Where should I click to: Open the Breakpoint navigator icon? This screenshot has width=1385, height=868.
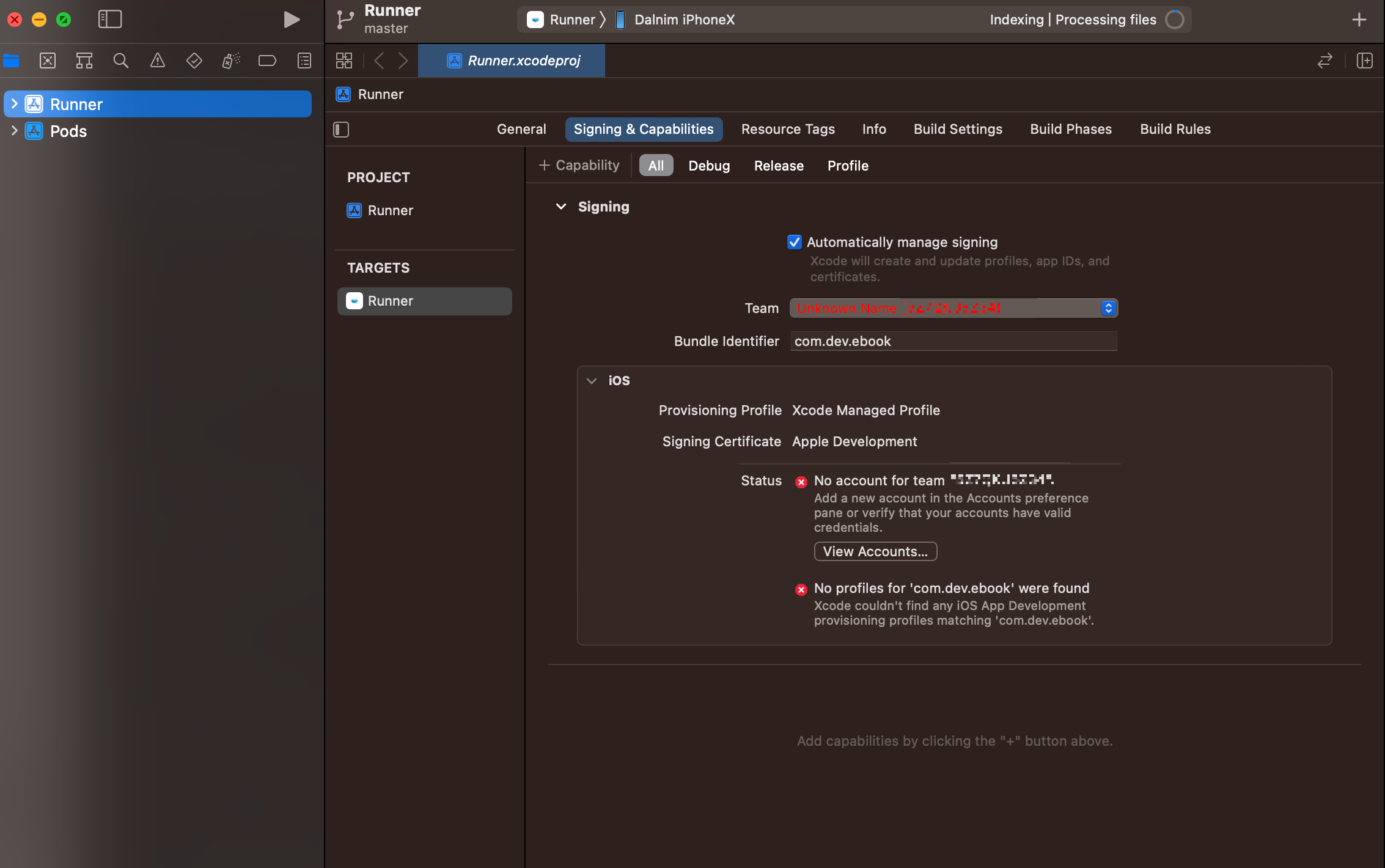click(x=267, y=61)
